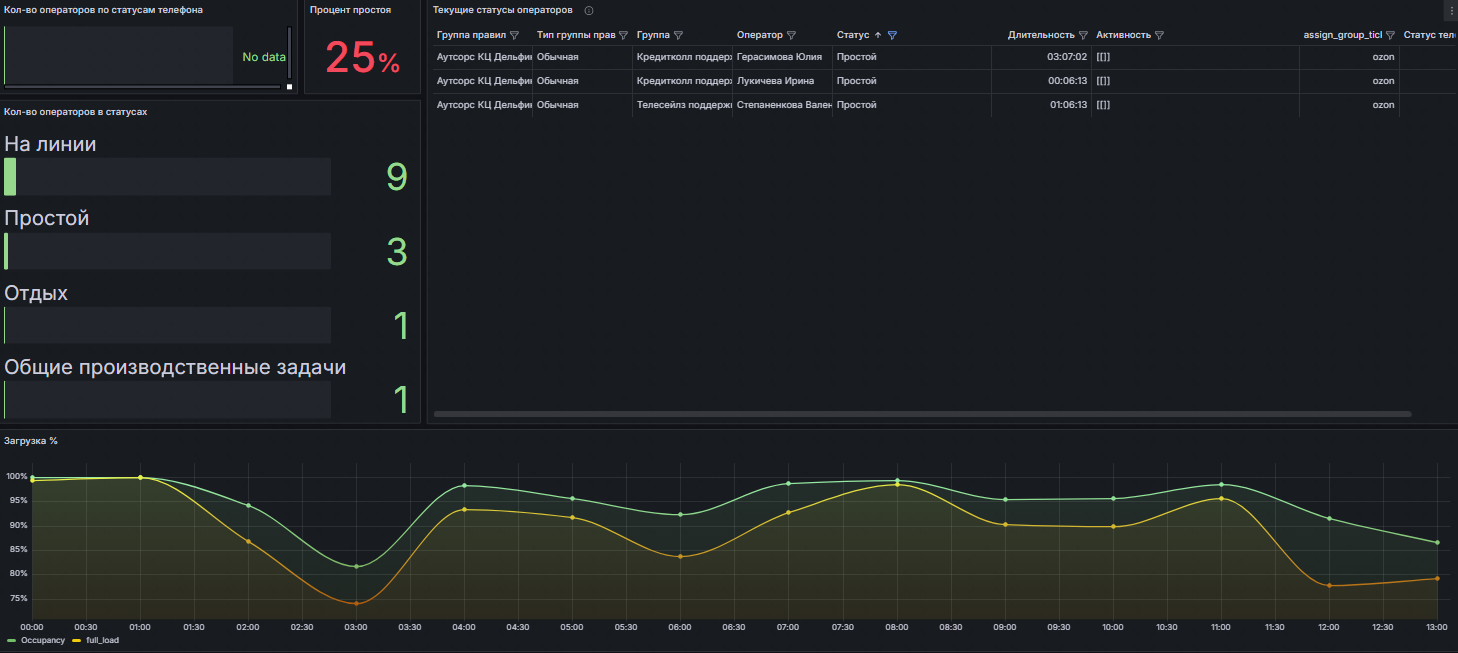Click the operators table horizontal scrollbar

[x=922, y=414]
